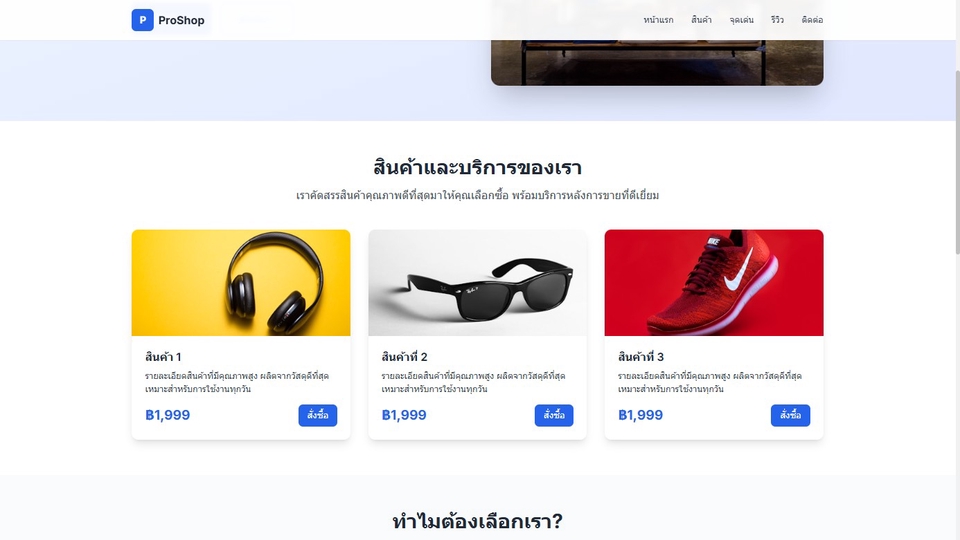The image size is (960, 540).
Task: Click the สินค้าที่ 3 product title
Action: [x=640, y=357]
